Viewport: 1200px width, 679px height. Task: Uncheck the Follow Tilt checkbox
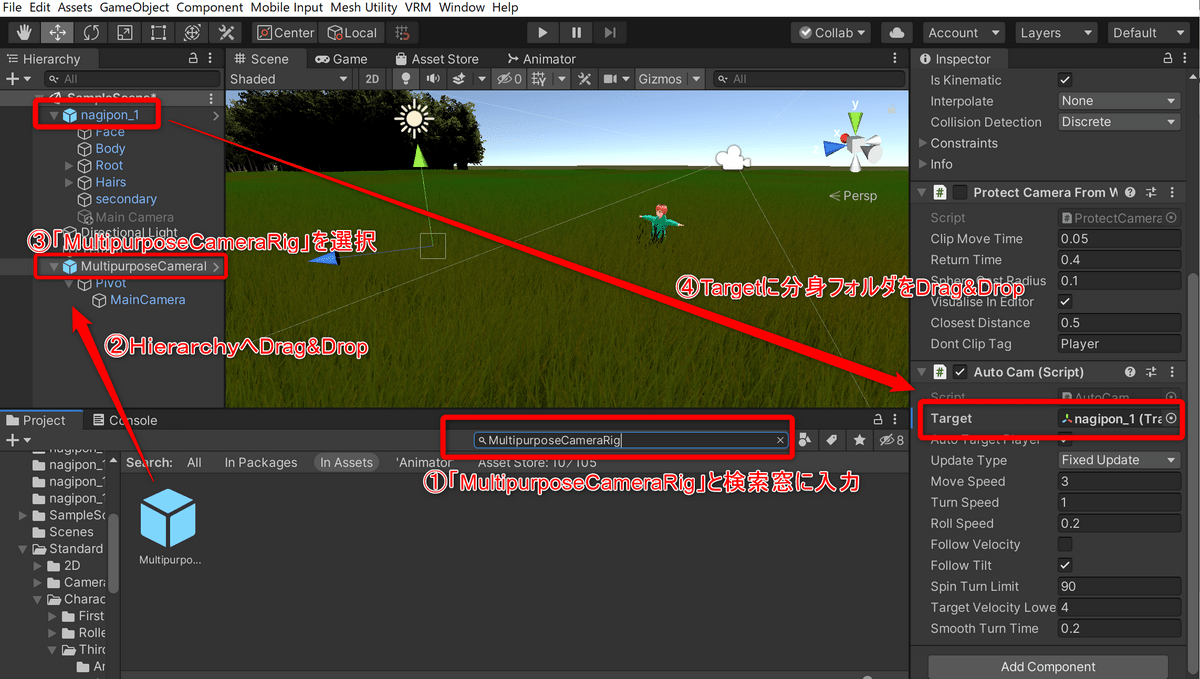point(1065,566)
